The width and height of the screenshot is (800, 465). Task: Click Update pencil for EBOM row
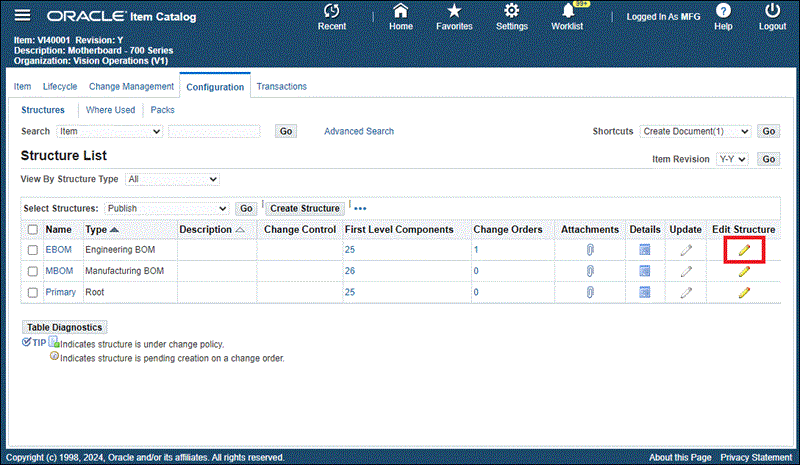click(686, 250)
